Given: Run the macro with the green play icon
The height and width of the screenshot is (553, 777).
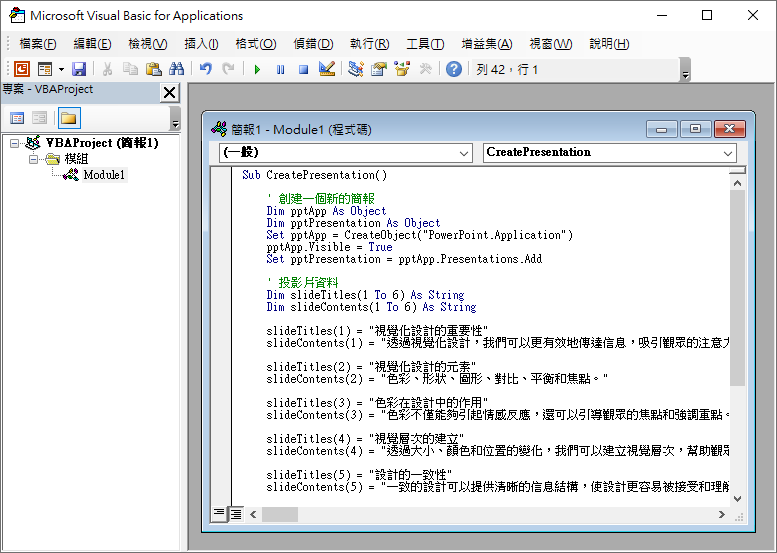Looking at the screenshot, I should tap(257, 69).
